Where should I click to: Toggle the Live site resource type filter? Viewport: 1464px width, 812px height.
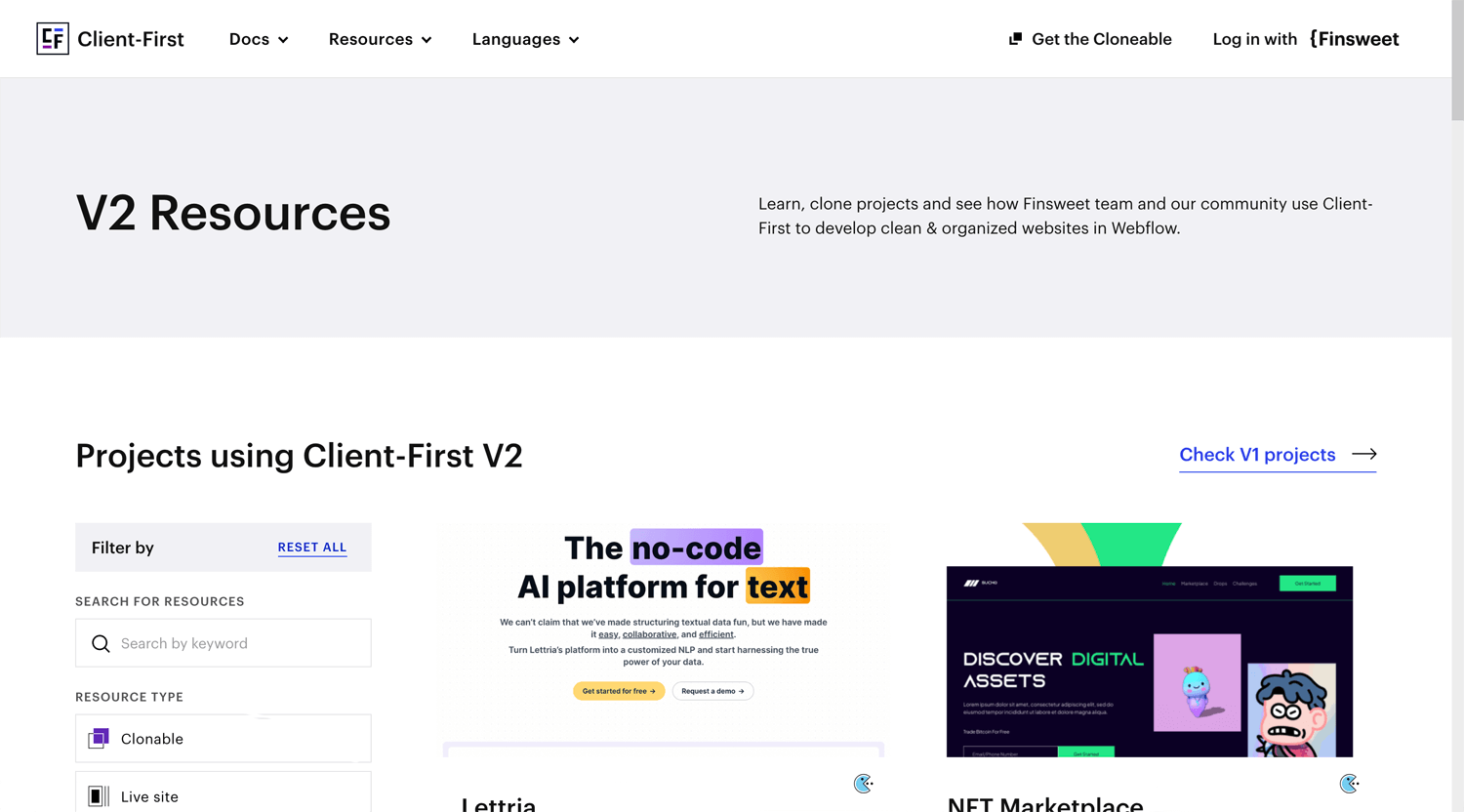click(224, 792)
